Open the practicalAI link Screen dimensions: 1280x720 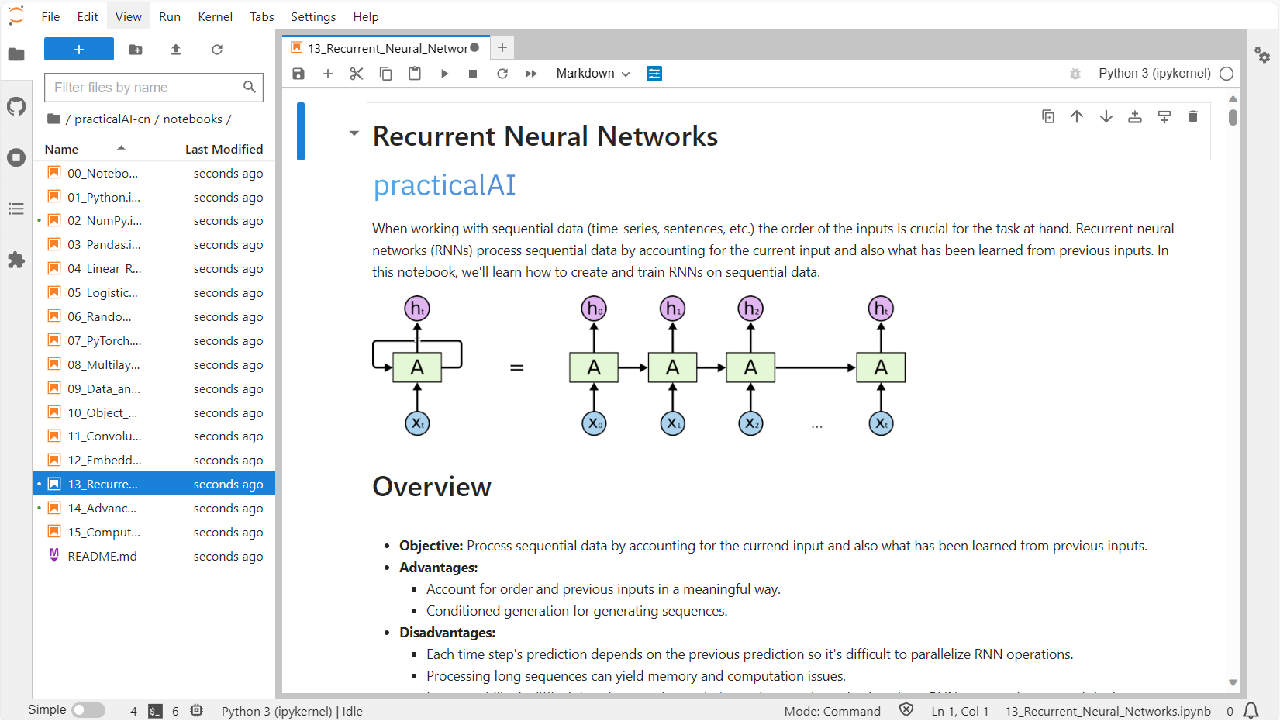tap(444, 185)
